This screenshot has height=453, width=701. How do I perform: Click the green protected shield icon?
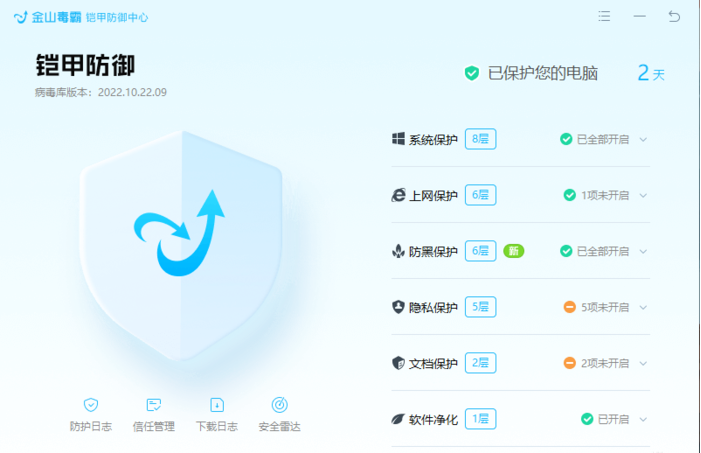click(x=472, y=73)
